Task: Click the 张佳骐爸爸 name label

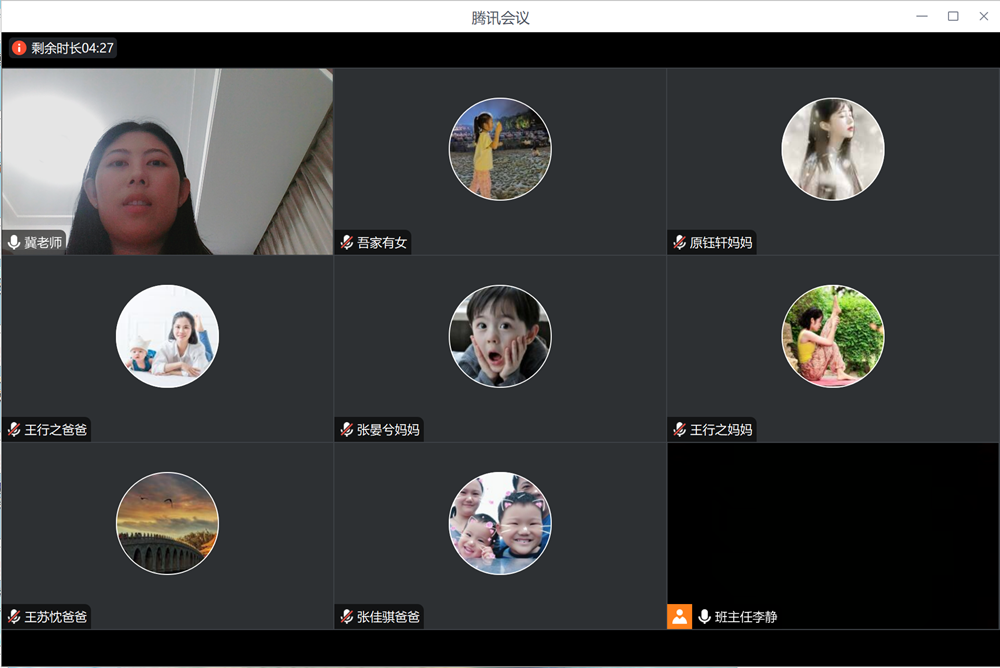Action: pos(388,616)
